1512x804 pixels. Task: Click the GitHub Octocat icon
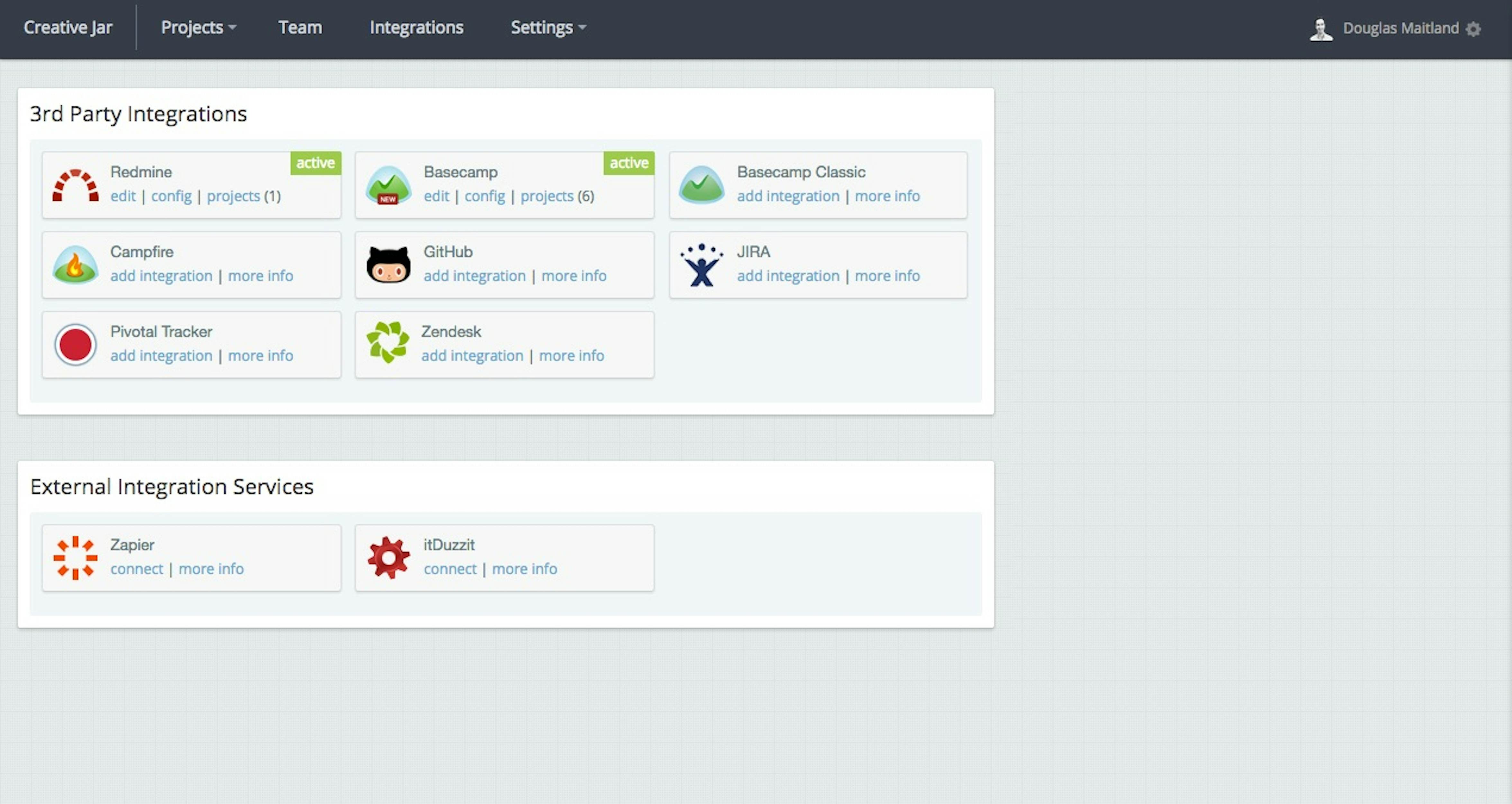[x=388, y=265]
